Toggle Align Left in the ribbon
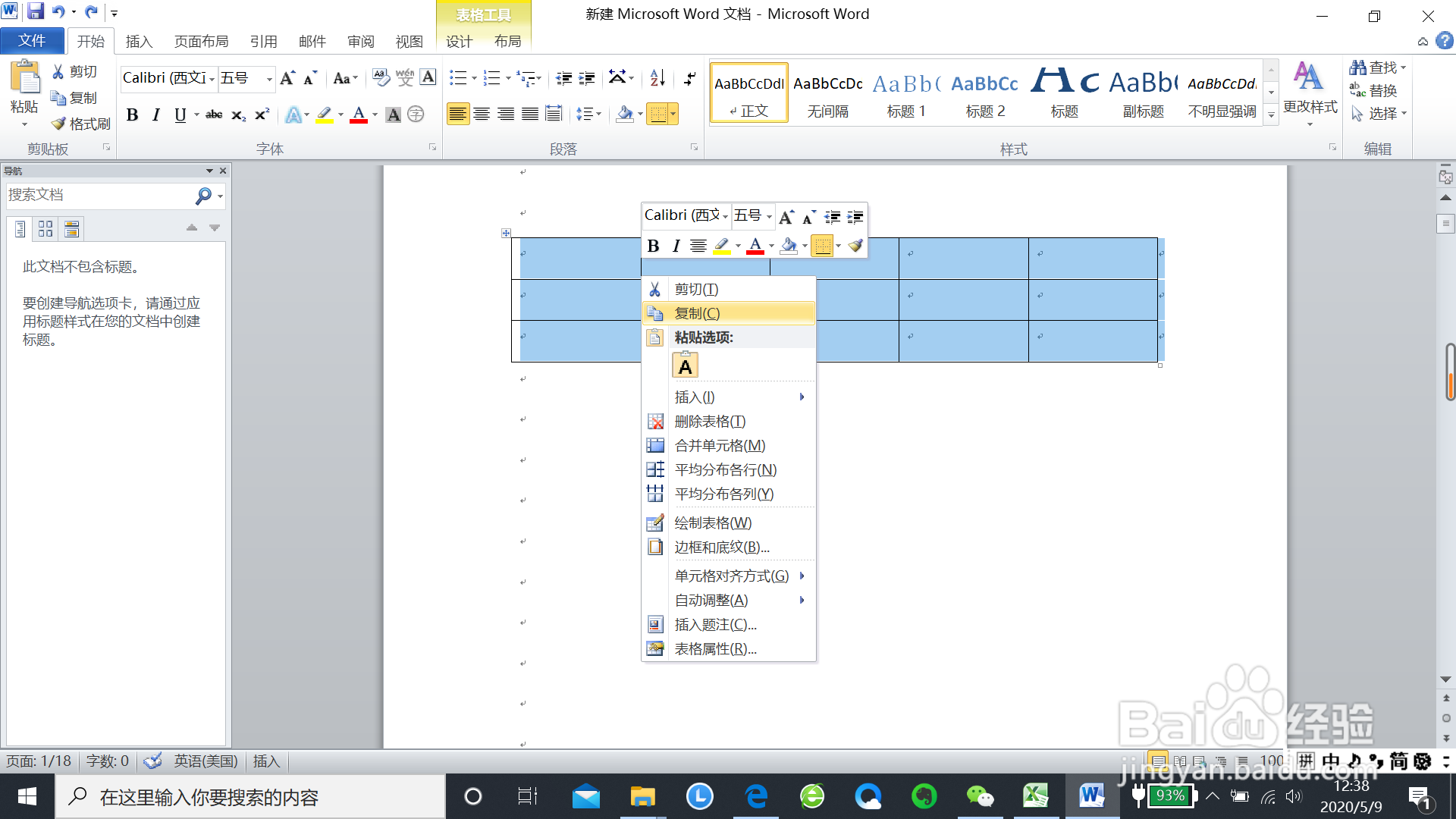 coord(457,115)
